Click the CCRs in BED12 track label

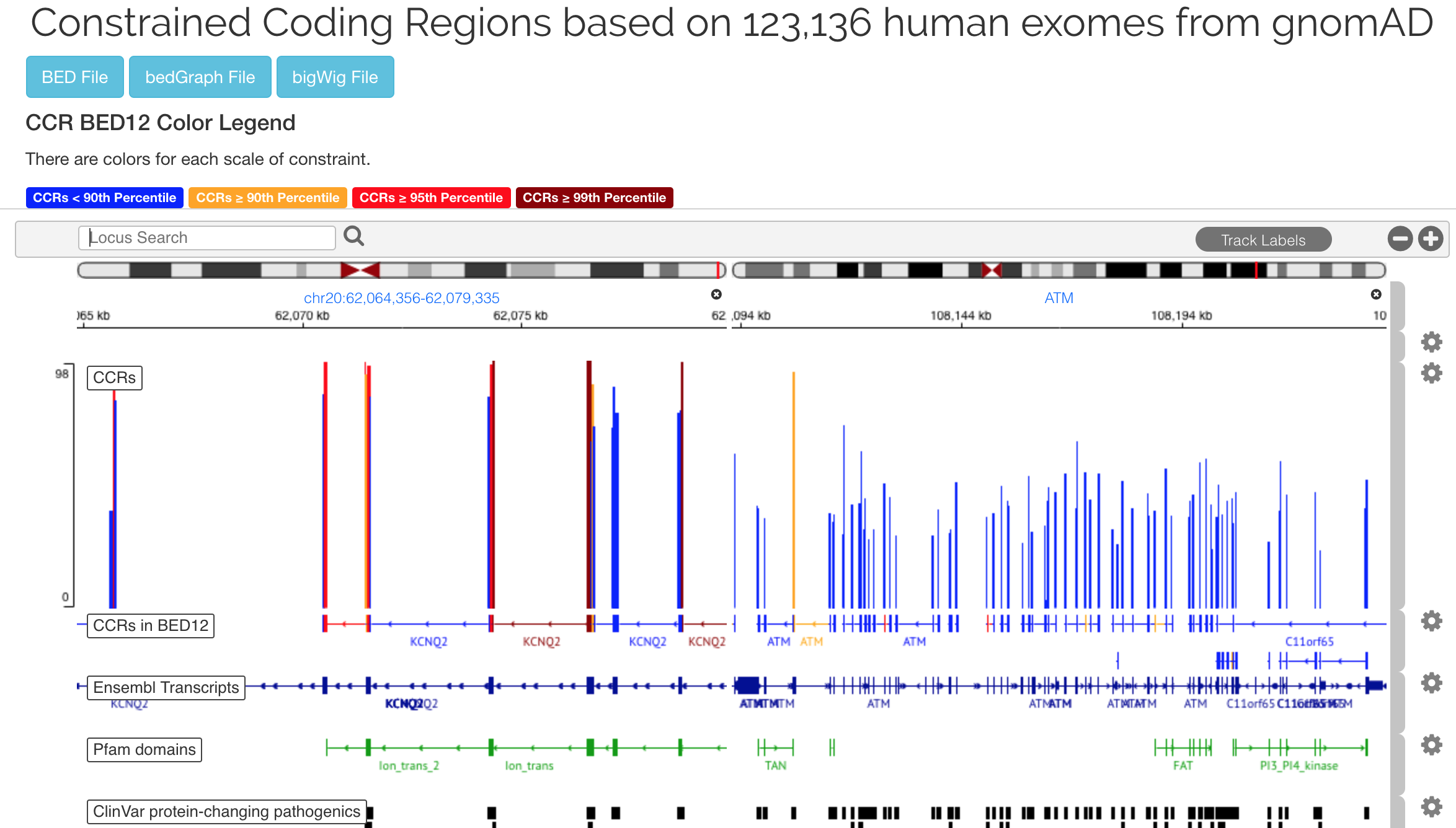pos(151,625)
